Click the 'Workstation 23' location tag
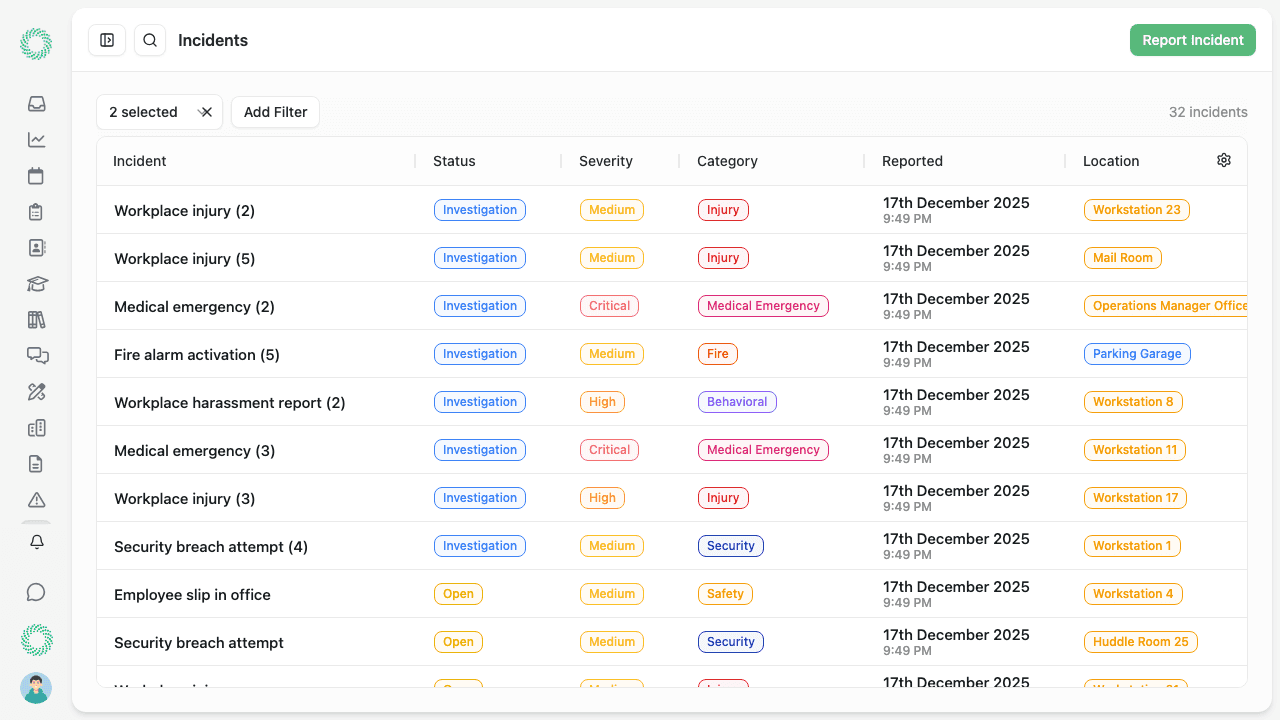The width and height of the screenshot is (1280, 720). coord(1136,210)
